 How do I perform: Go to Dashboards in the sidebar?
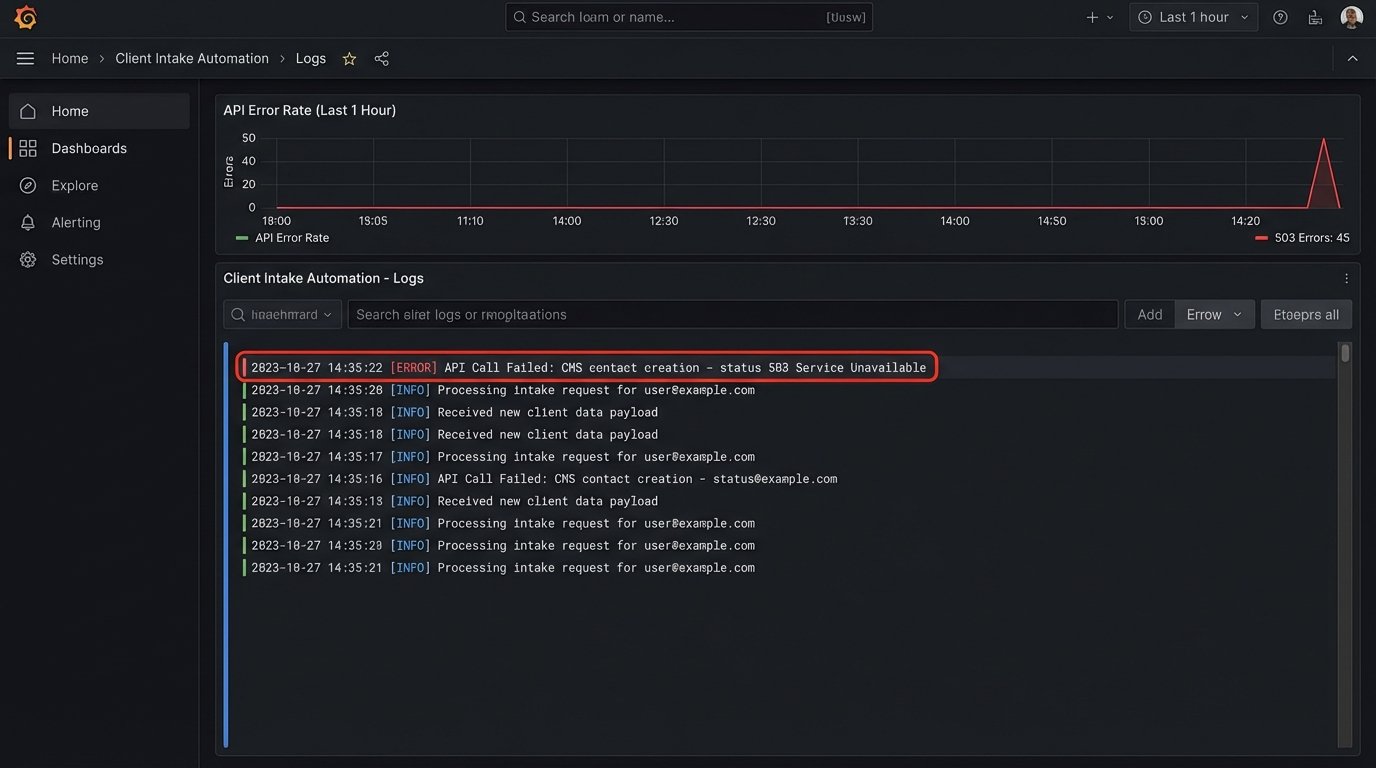pos(89,148)
